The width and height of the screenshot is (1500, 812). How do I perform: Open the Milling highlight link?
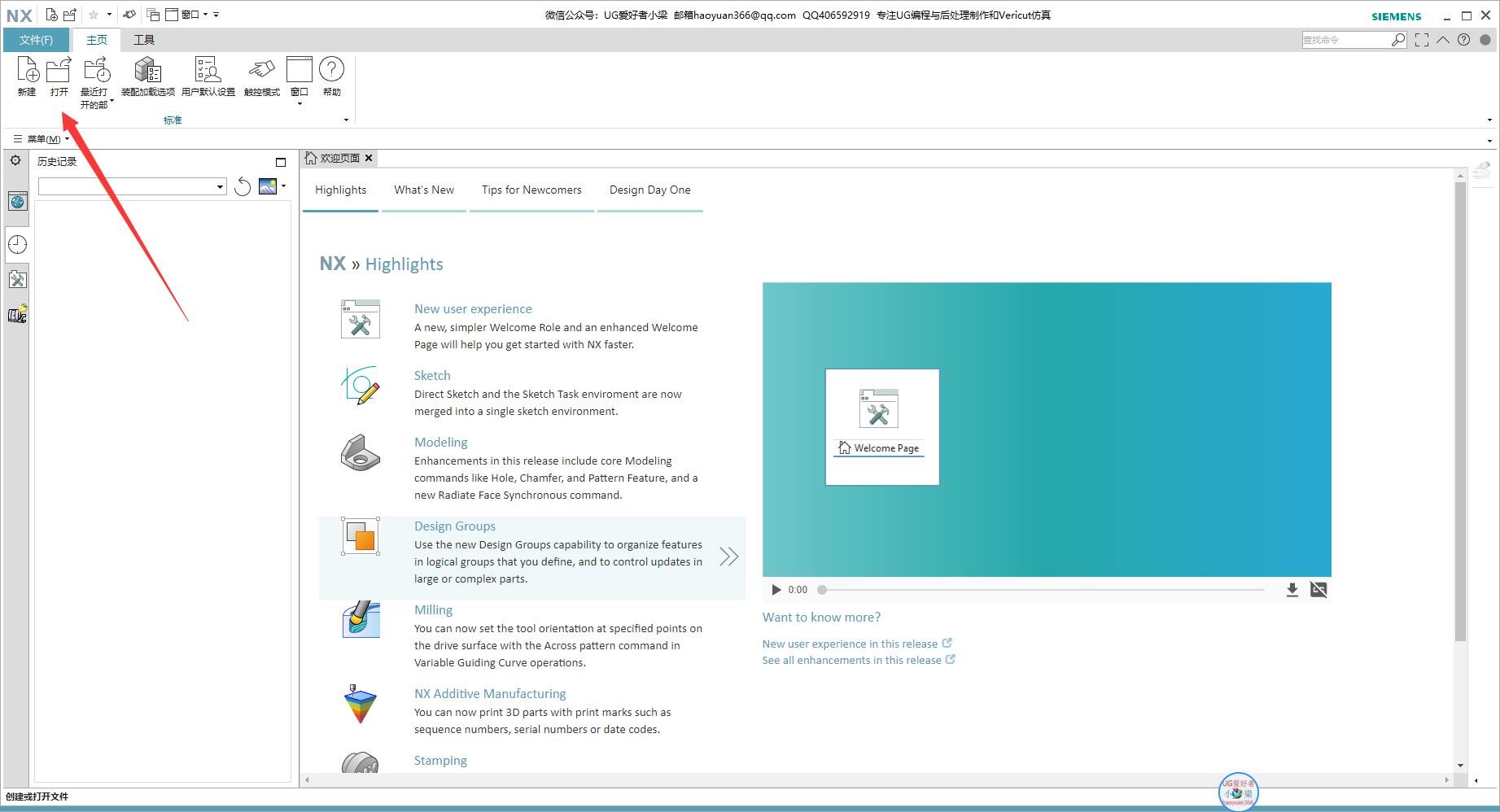pyautogui.click(x=433, y=610)
